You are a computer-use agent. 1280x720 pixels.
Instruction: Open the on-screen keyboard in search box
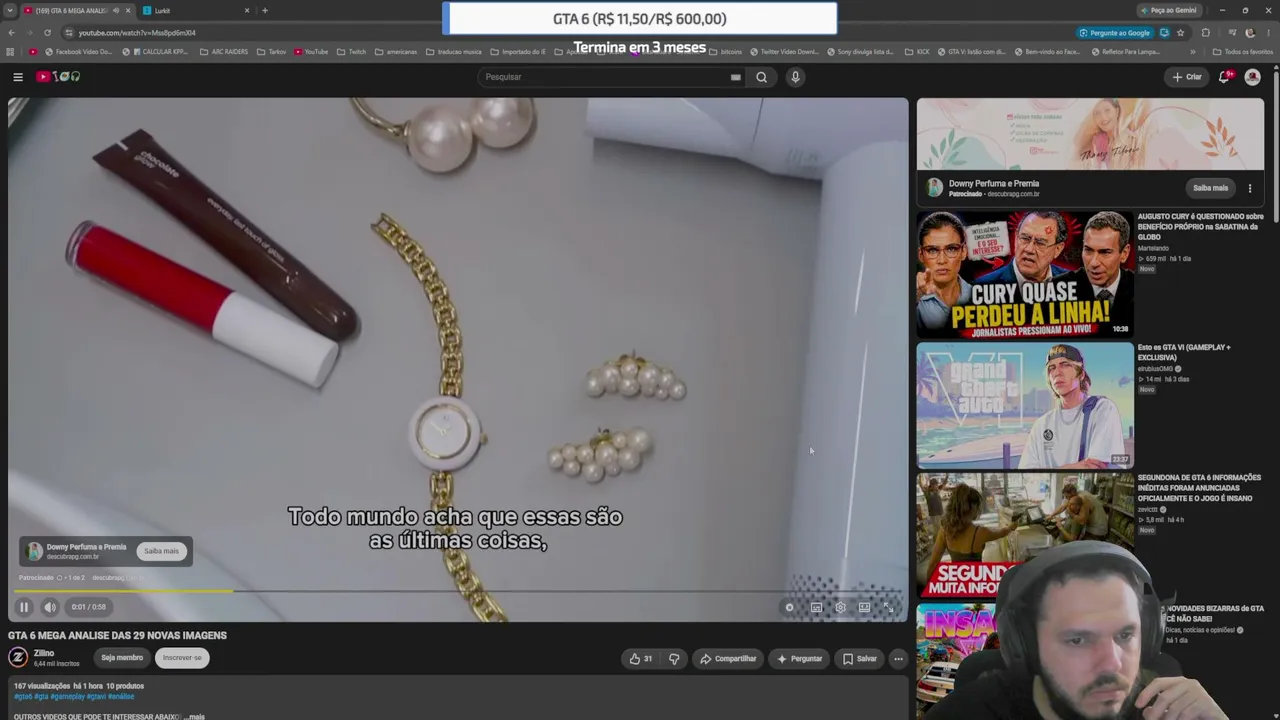click(735, 77)
